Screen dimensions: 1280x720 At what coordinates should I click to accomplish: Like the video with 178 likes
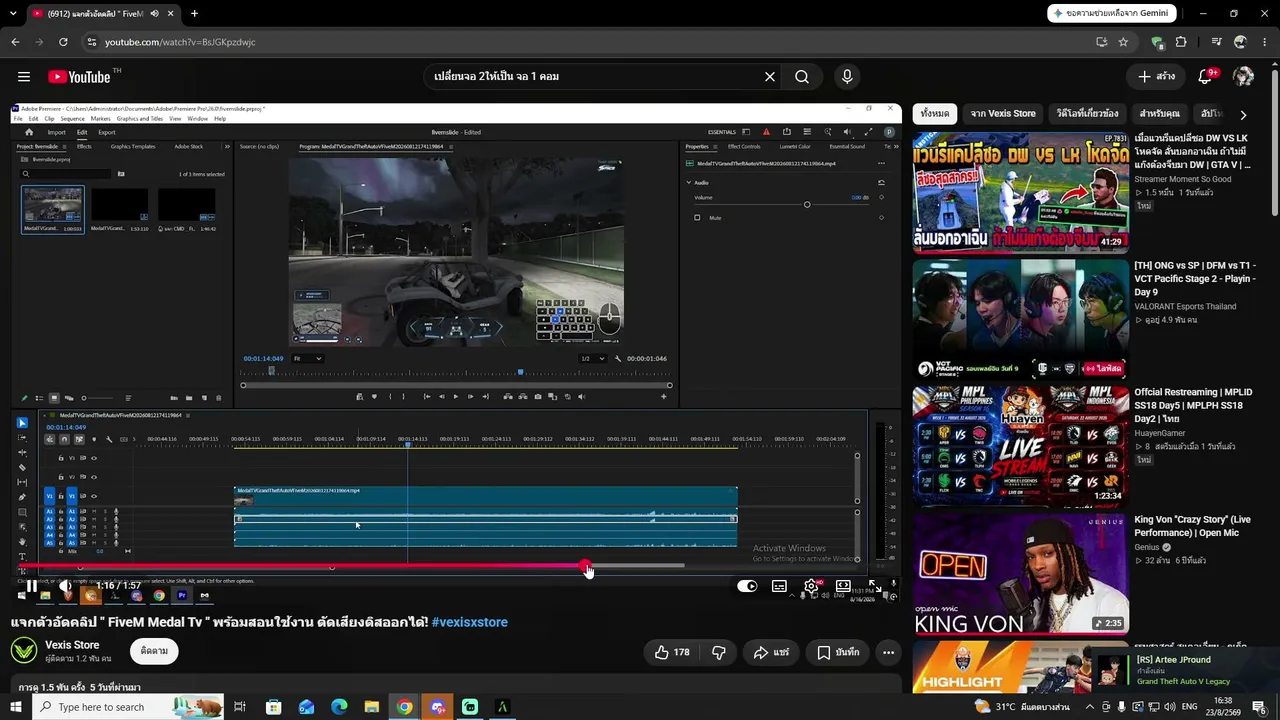pyautogui.click(x=672, y=652)
